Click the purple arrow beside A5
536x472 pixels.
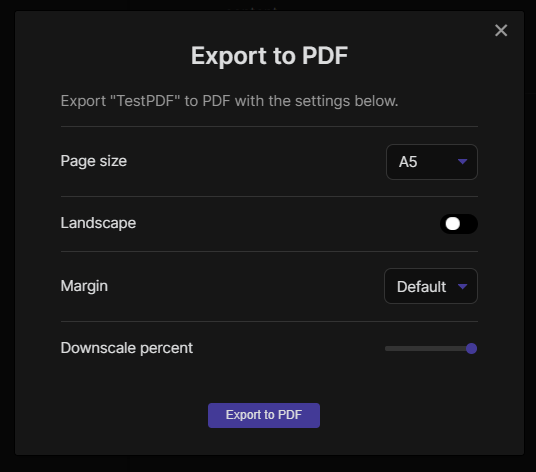click(x=462, y=162)
